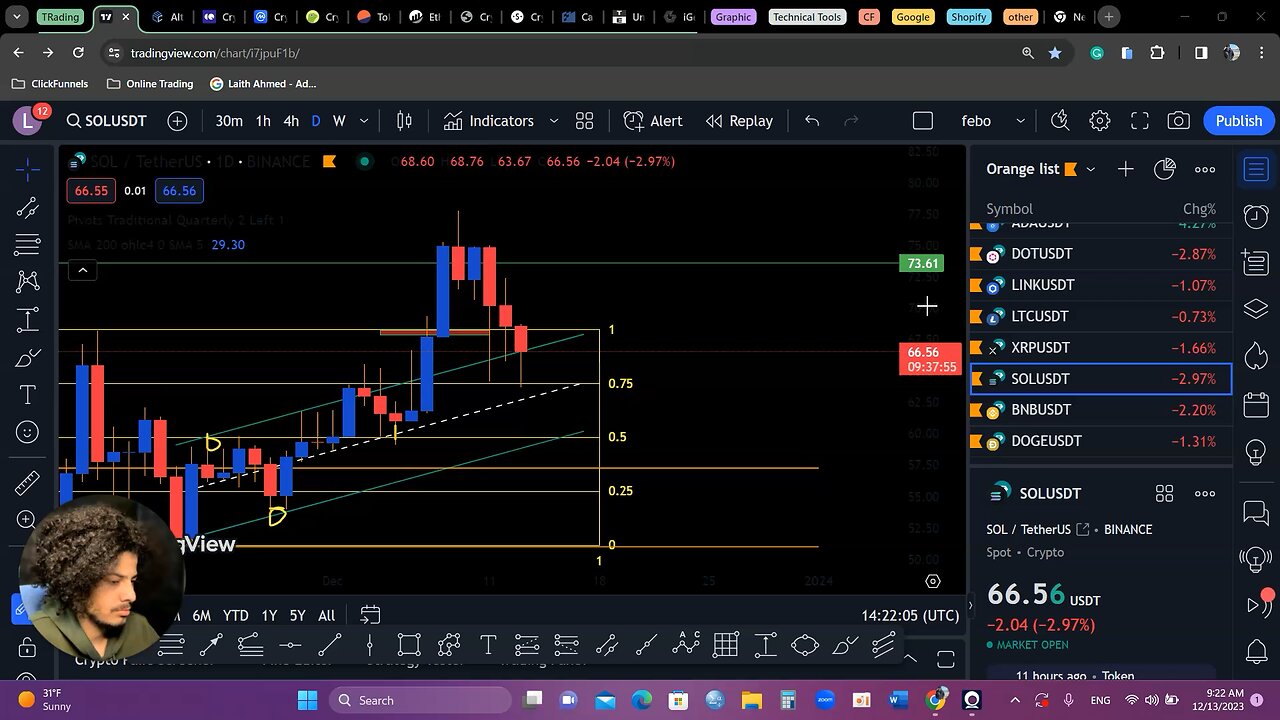
Task: Bookmark this page with star icon
Action: click(x=1054, y=53)
